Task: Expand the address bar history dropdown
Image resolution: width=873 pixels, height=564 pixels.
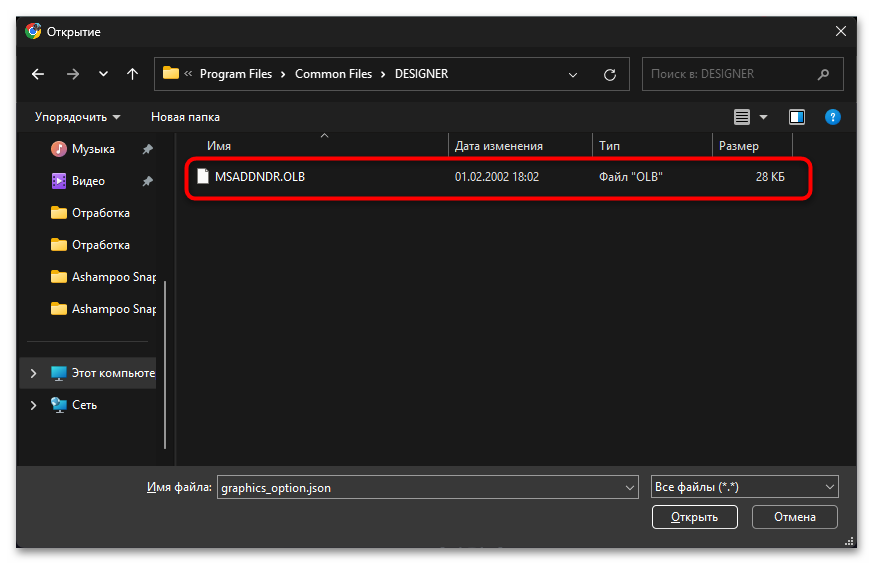Action: pyautogui.click(x=572, y=75)
